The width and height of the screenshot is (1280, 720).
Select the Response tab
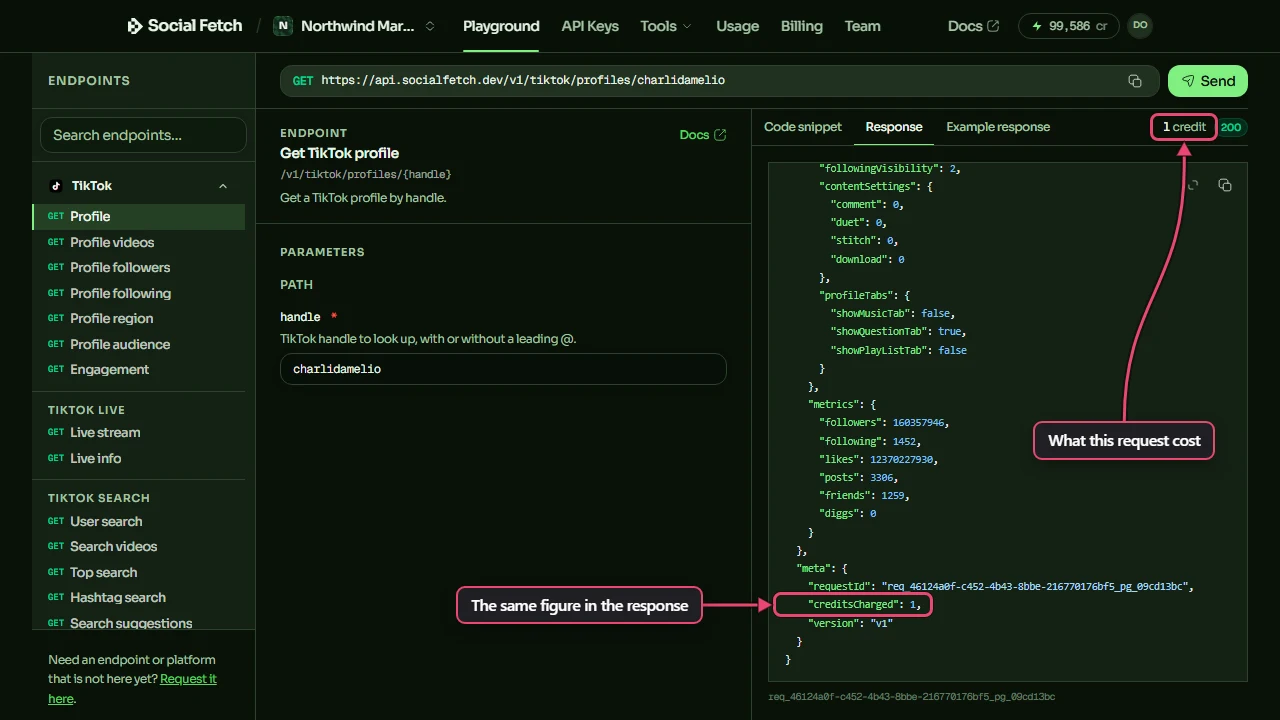coord(894,127)
